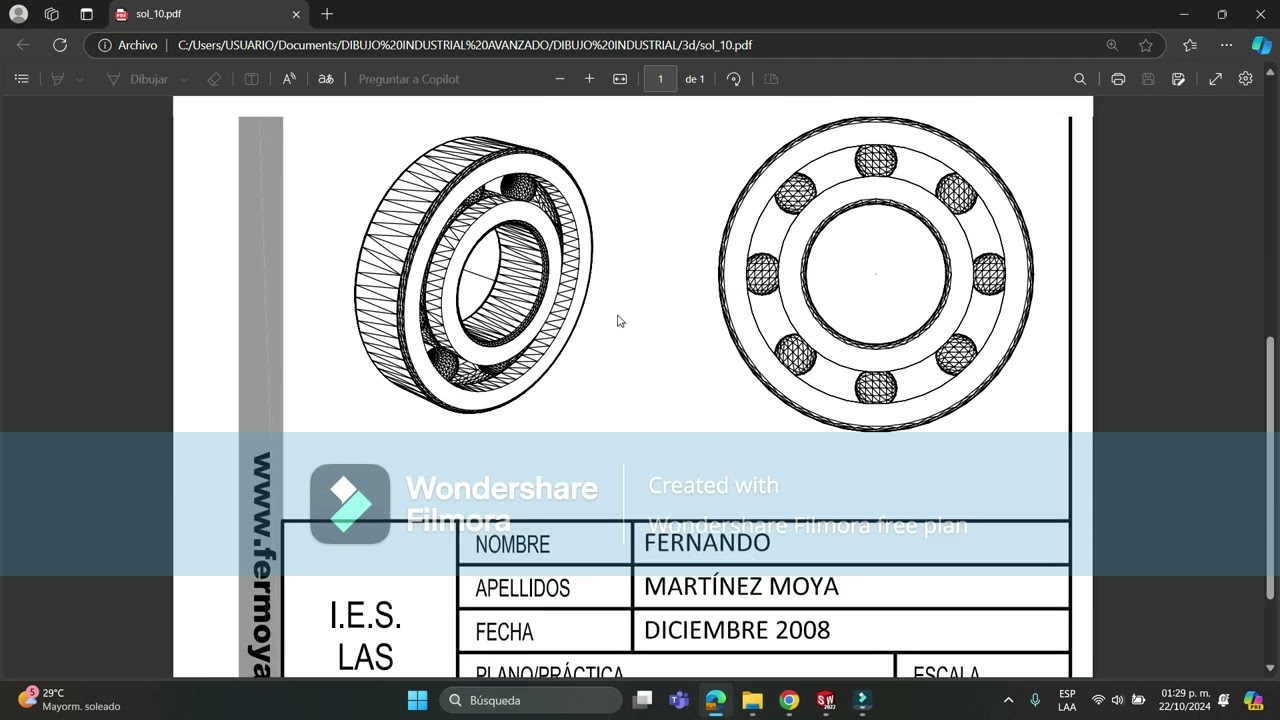Show hidden system tray icons
Image resolution: width=1280 pixels, height=720 pixels.
click(1008, 700)
